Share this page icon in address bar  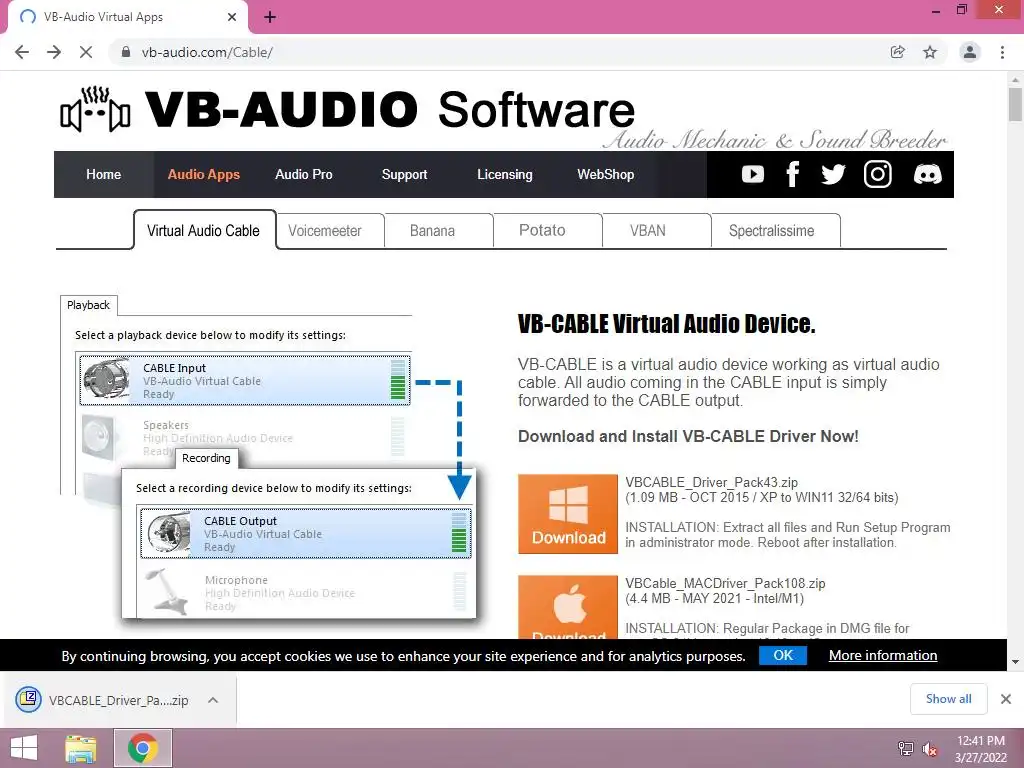click(898, 52)
